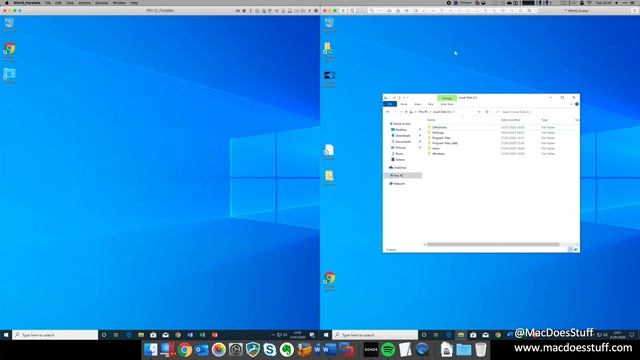Open Skype from the Dock
The image size is (640, 360).
(x=270, y=350)
